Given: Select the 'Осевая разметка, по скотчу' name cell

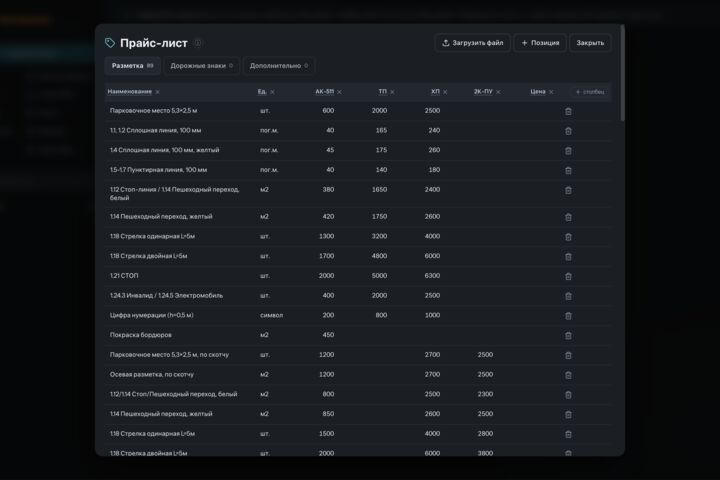Looking at the screenshot, I should click(x=152, y=374).
